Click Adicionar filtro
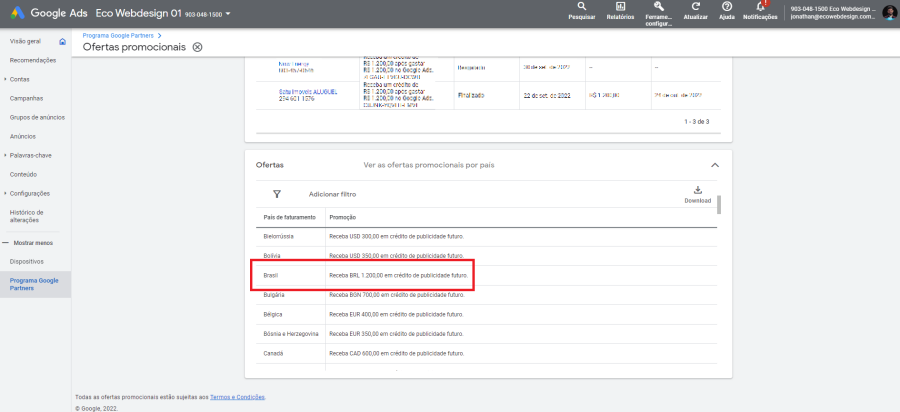 tap(332, 195)
